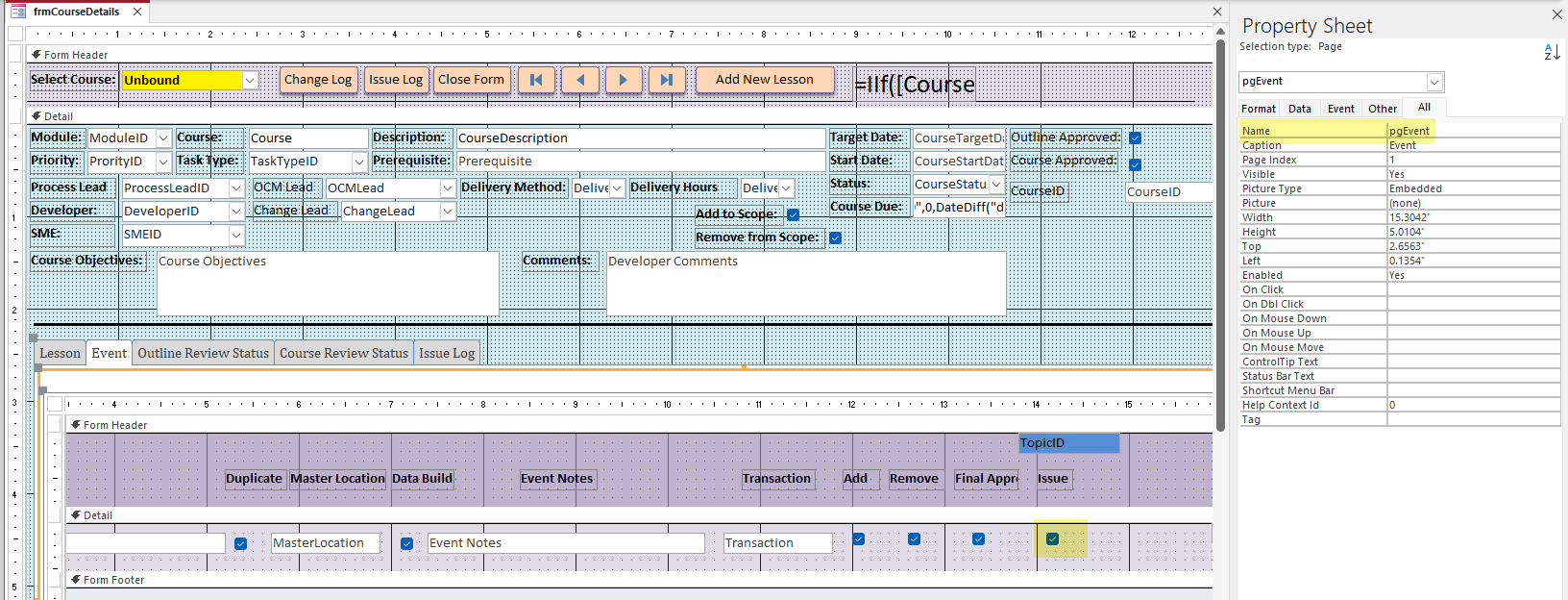
Task: Open the DeveloperID combo box arrow
Action: tap(236, 212)
